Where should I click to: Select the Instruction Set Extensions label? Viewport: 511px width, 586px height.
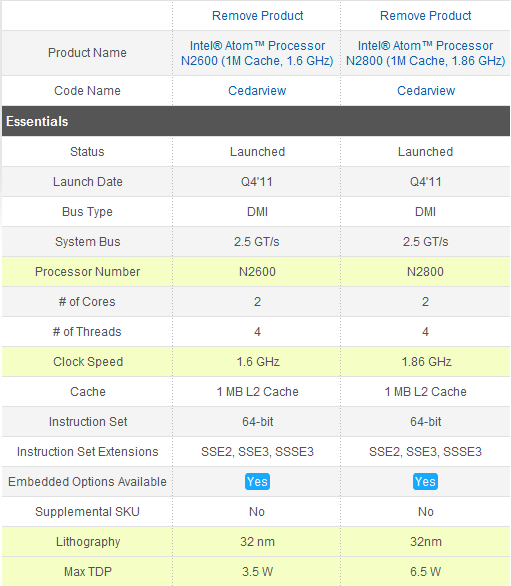click(87, 452)
